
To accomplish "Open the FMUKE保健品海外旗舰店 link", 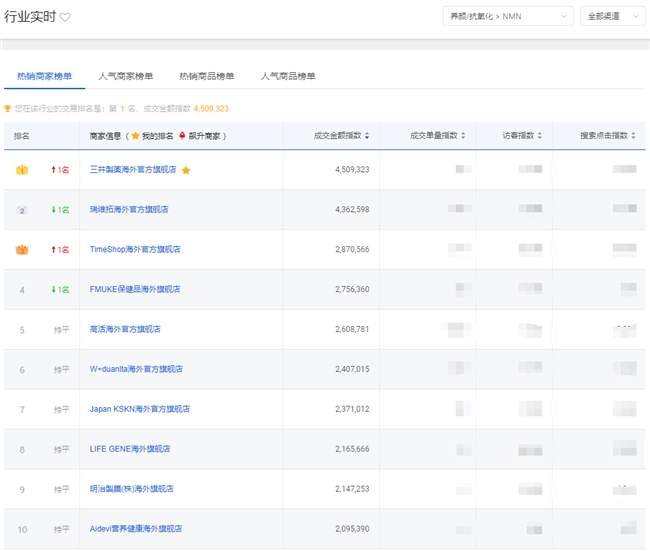I will [x=135, y=289].
